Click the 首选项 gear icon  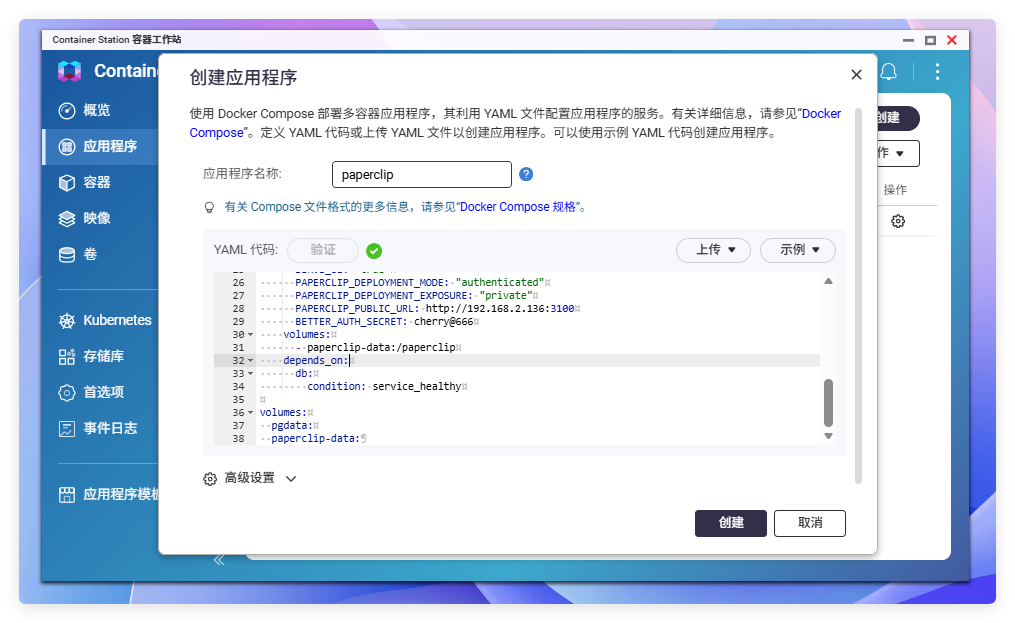click(67, 392)
